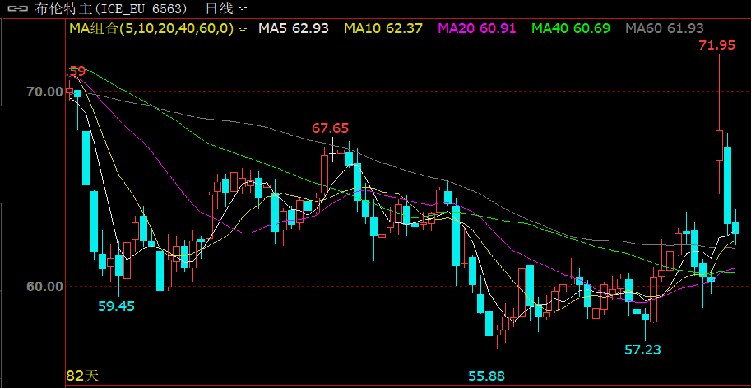Click the MA5 62.93 value
Screen dimensions: 752x389
(x=294, y=29)
